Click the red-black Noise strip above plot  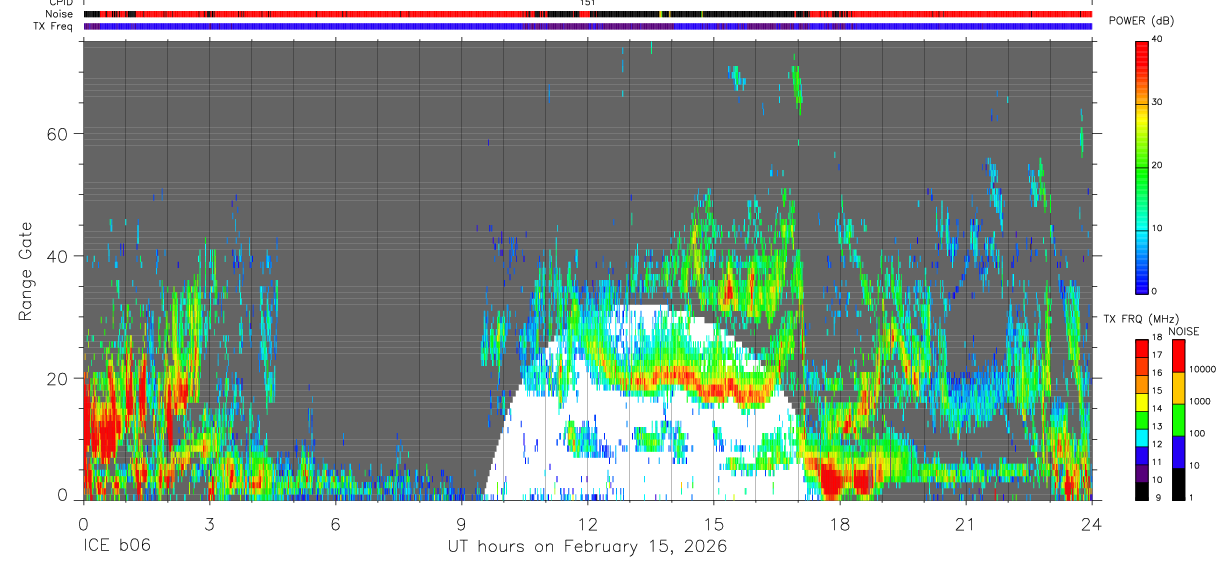click(587, 14)
